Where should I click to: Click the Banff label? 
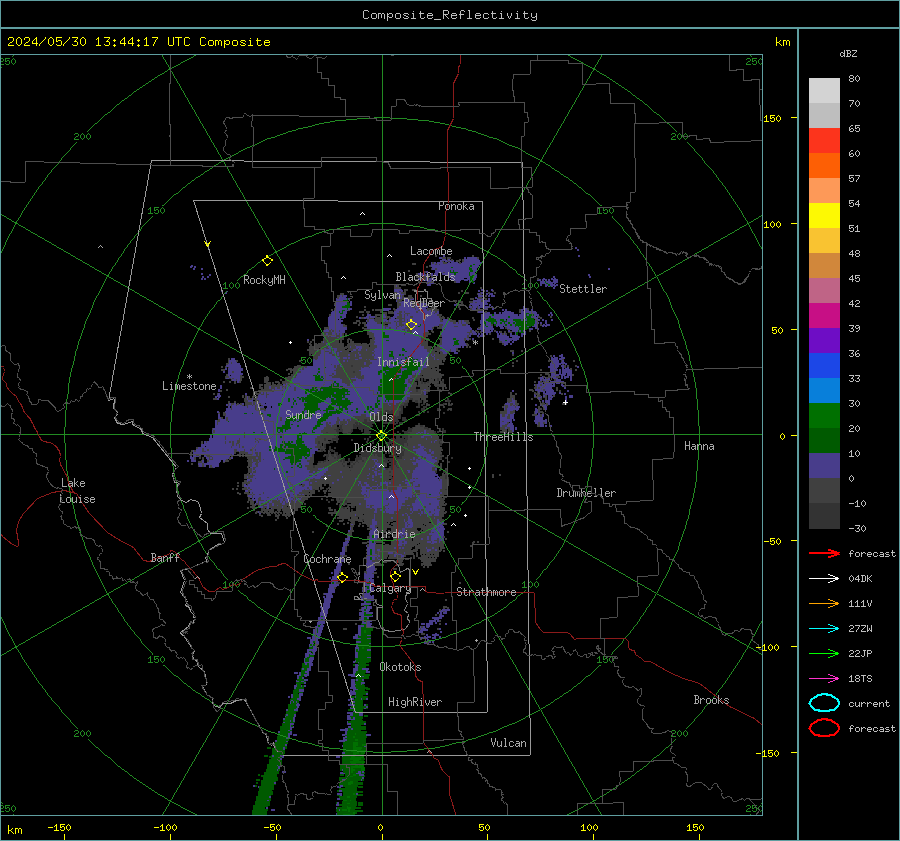(165, 558)
